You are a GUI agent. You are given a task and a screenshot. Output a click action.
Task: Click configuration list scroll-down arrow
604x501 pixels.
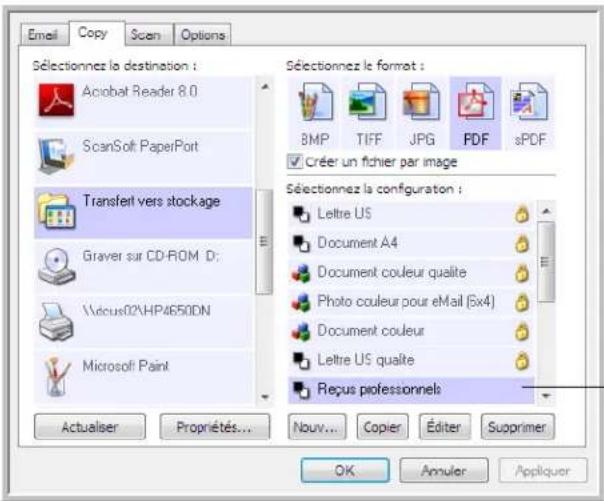[546, 395]
